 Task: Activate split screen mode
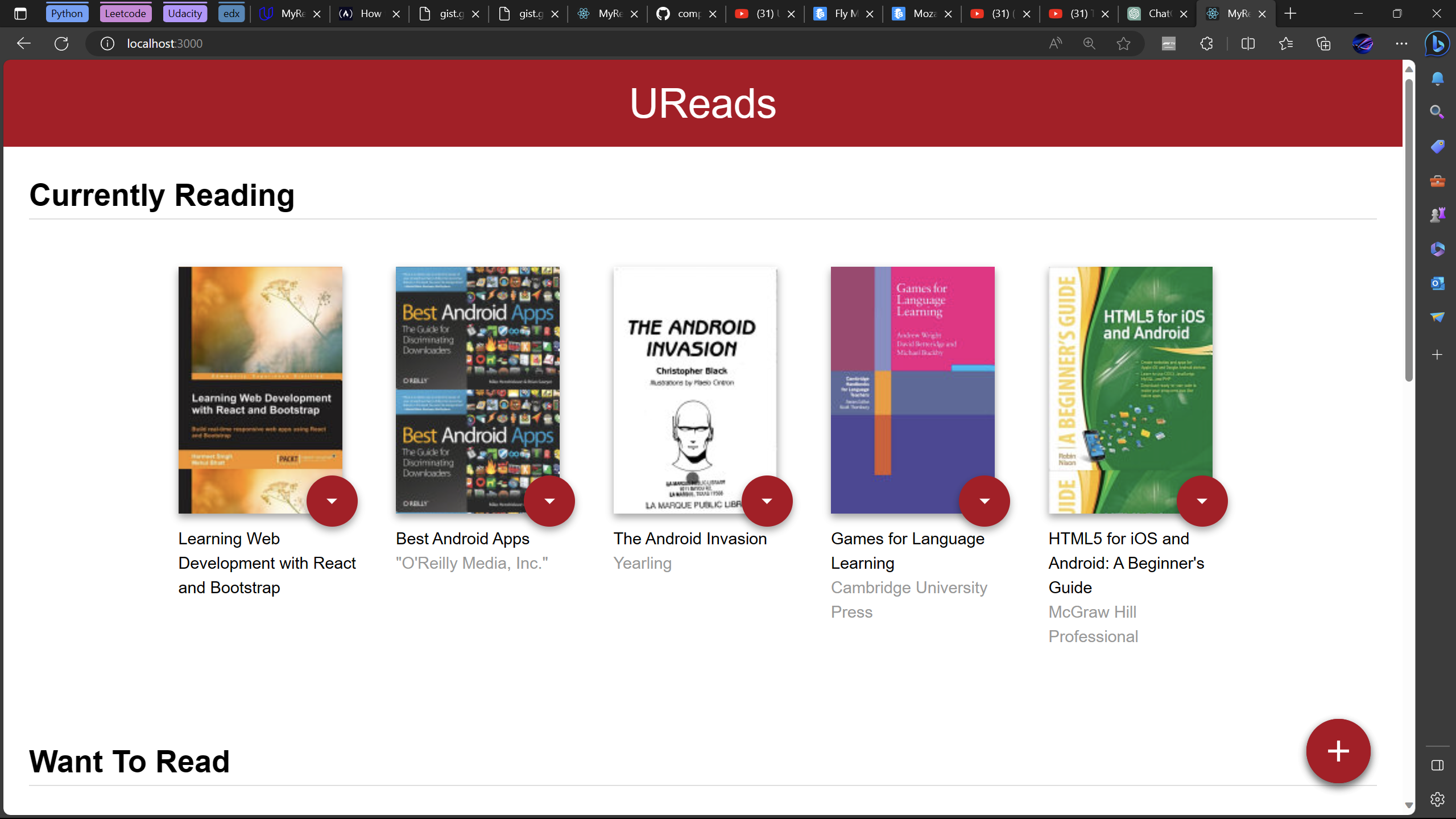coord(1248,43)
